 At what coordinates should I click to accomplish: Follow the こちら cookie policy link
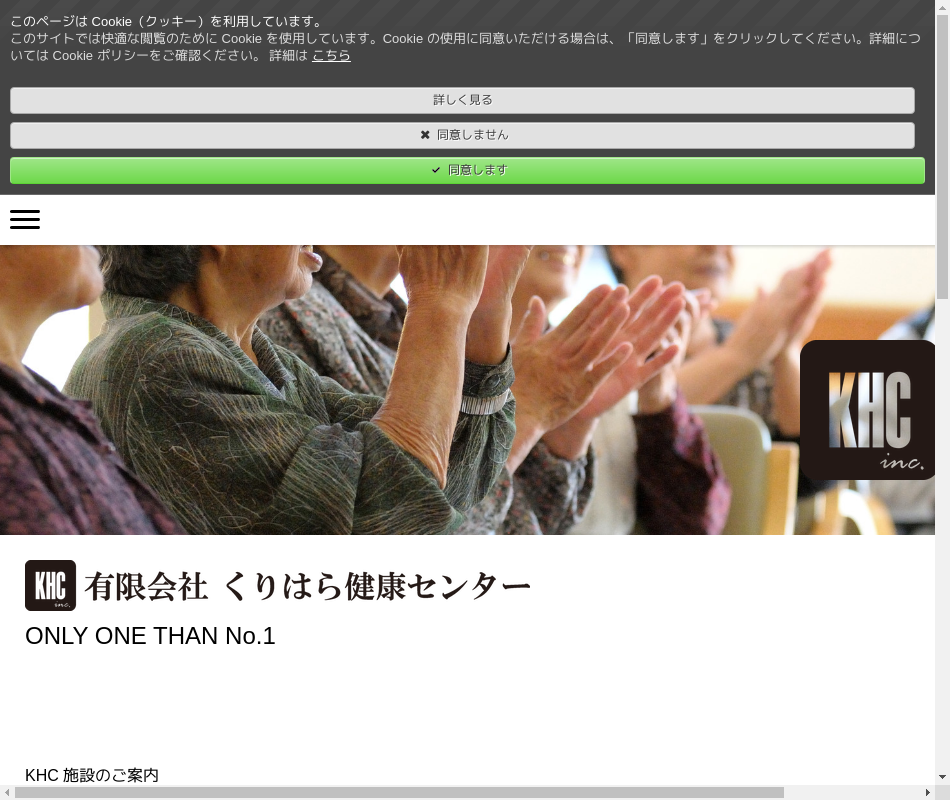pyautogui.click(x=331, y=56)
